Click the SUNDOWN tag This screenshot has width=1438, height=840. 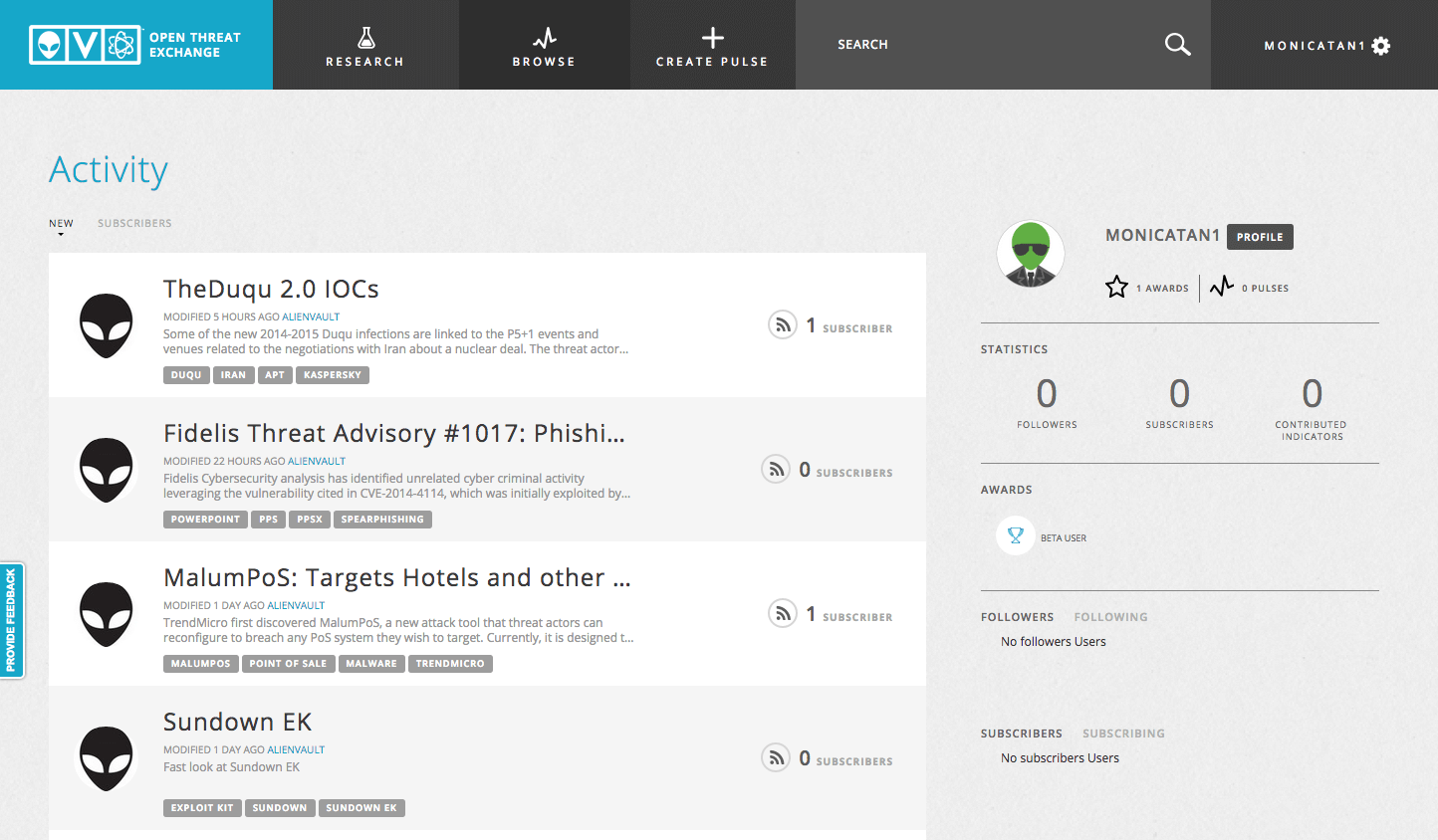click(280, 808)
